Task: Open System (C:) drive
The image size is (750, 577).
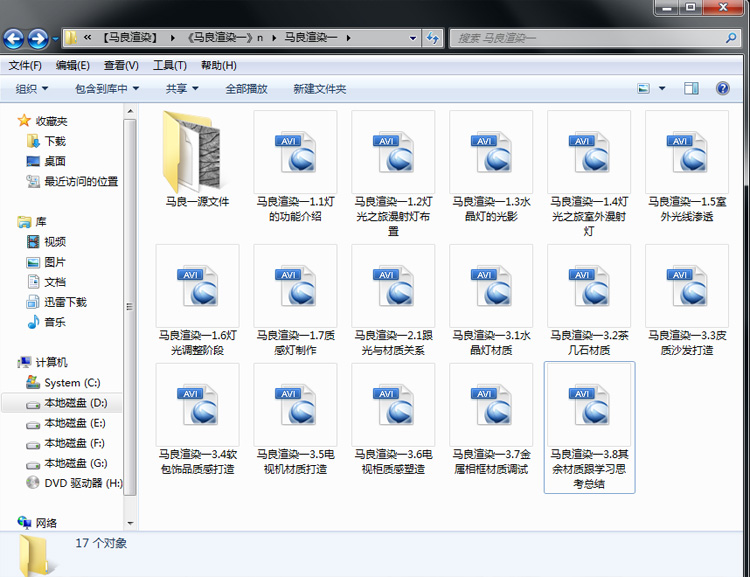Action: click(72, 383)
